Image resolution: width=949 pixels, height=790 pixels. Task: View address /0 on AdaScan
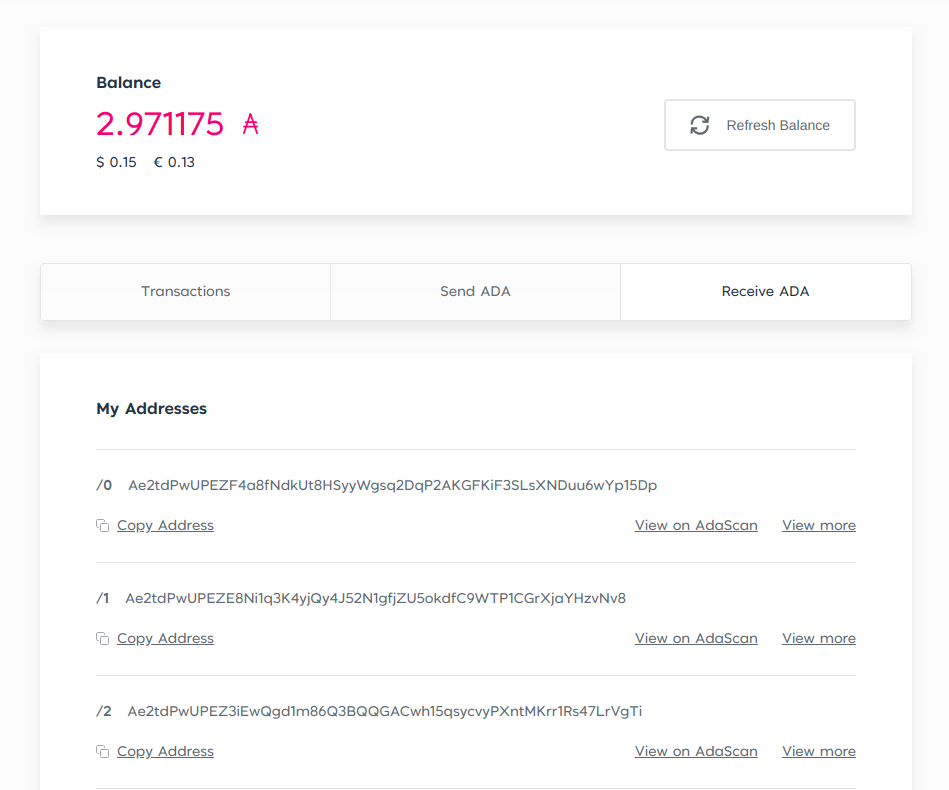[x=696, y=525]
